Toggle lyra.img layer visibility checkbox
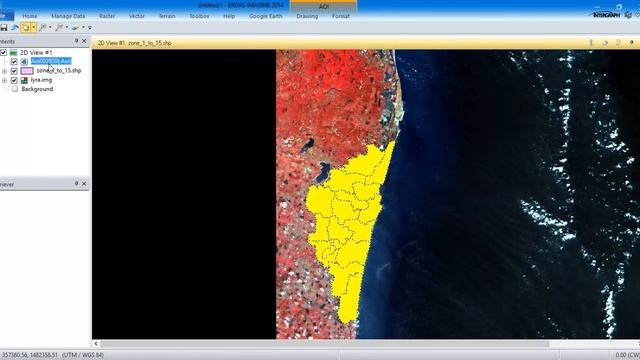Image resolution: width=640 pixels, height=360 pixels. [x=14, y=80]
